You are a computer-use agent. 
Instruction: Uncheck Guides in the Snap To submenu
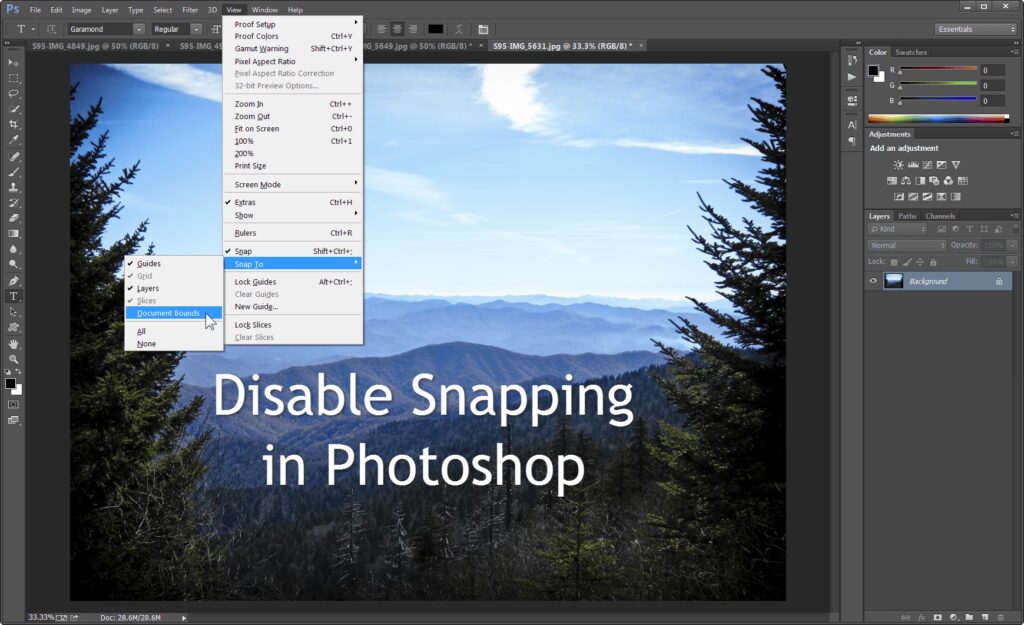[149, 264]
